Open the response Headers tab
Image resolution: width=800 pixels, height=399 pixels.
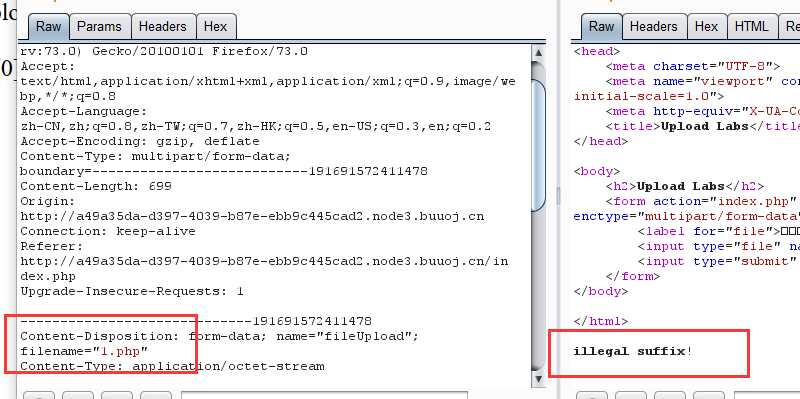pyautogui.click(x=654, y=27)
